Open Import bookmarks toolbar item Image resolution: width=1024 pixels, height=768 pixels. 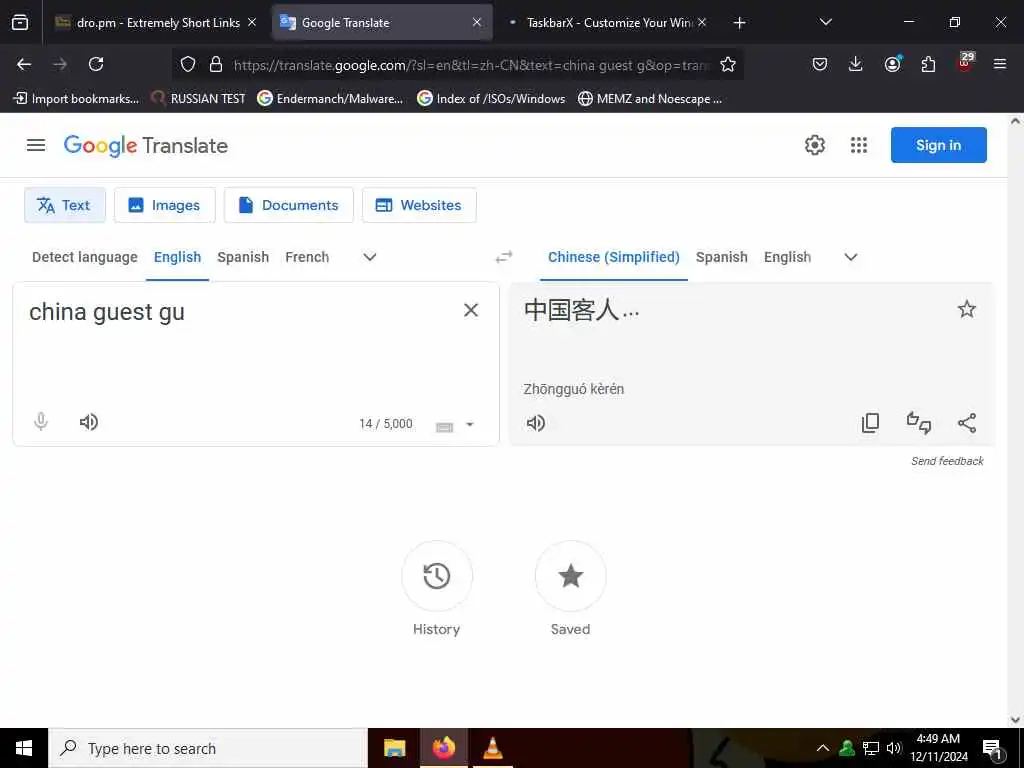[x=76, y=99]
